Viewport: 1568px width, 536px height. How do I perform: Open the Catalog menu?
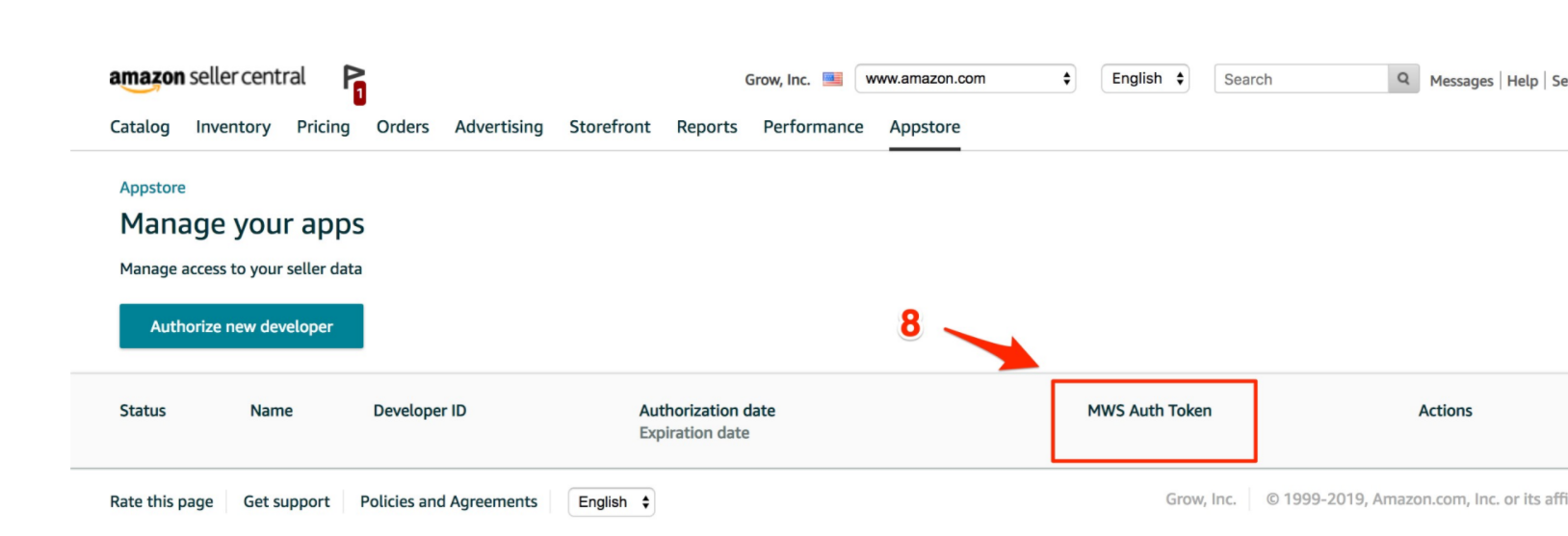[x=140, y=127]
